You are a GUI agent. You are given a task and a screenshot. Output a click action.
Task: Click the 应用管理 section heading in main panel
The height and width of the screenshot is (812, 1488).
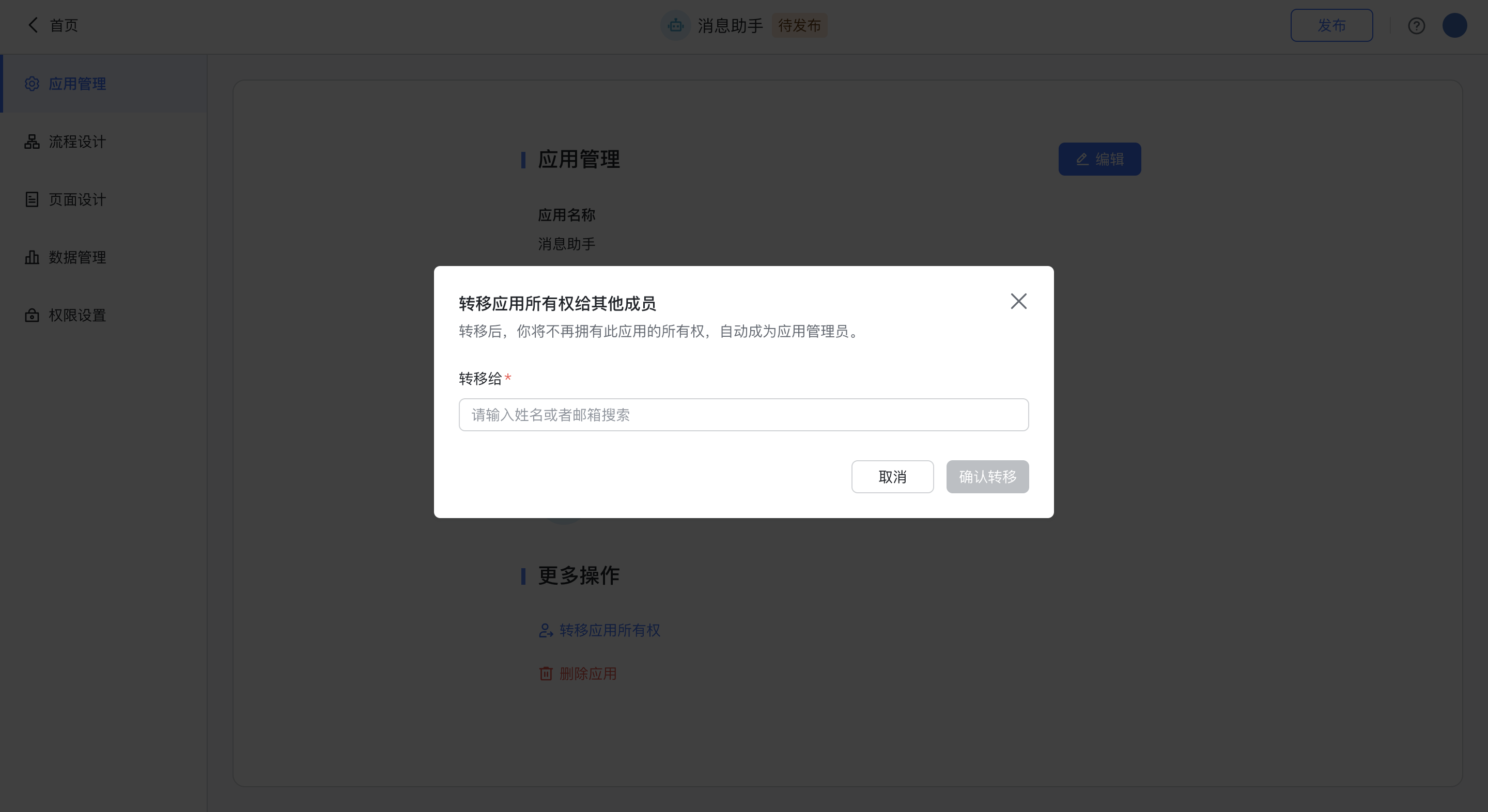click(578, 160)
